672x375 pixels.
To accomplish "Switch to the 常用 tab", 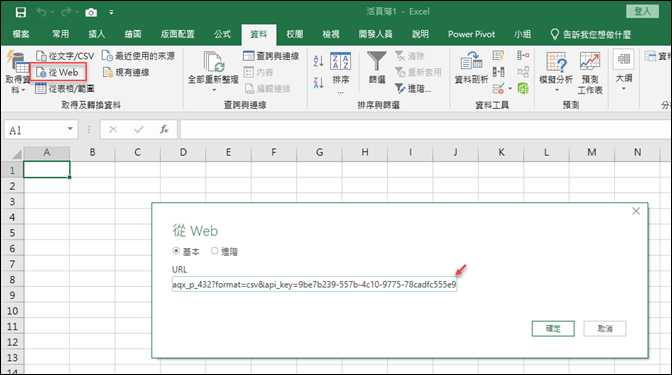I will coord(60,34).
